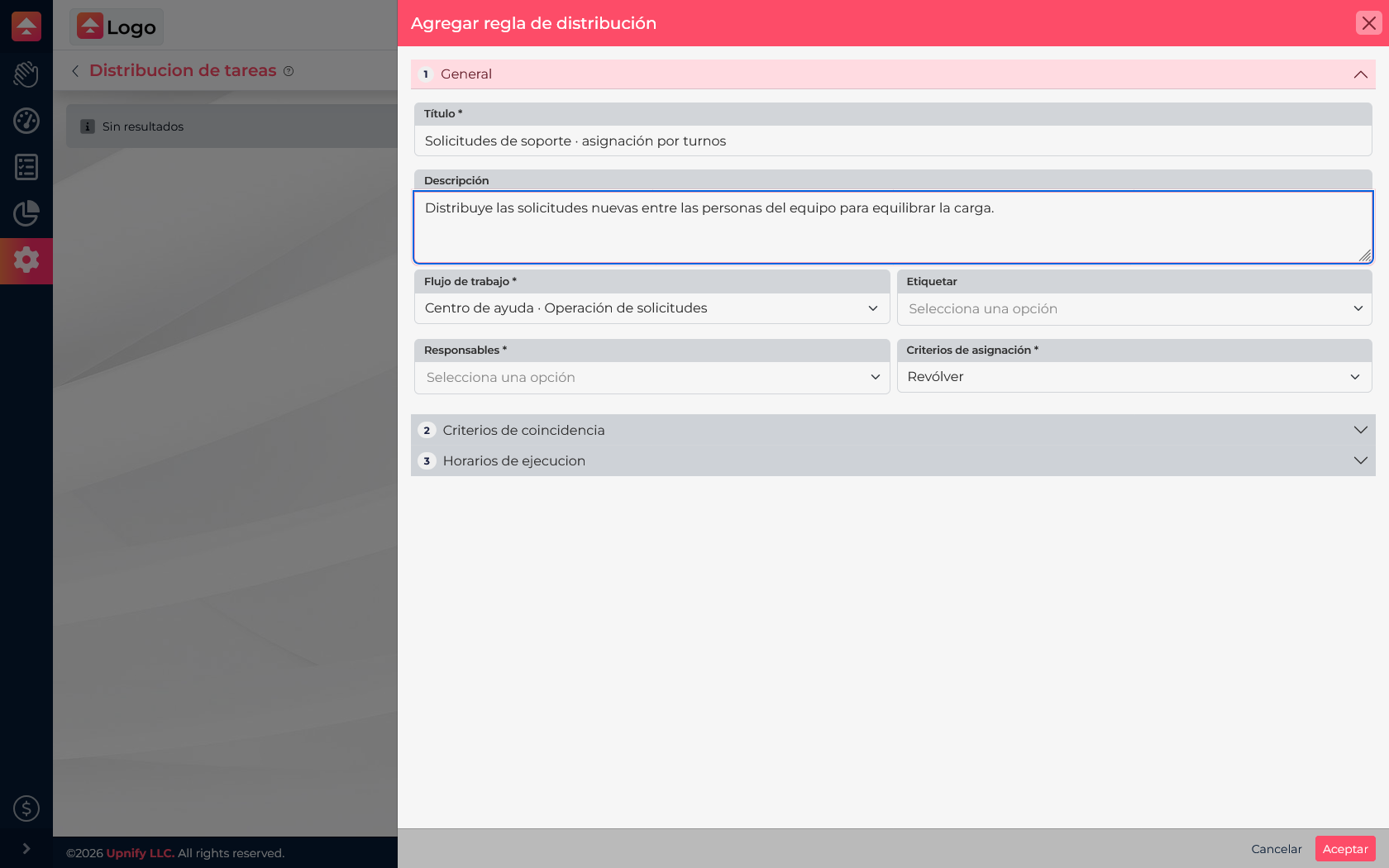Screen dimensions: 1389x868
Task: Open the Responsables dropdown
Action: (x=652, y=378)
